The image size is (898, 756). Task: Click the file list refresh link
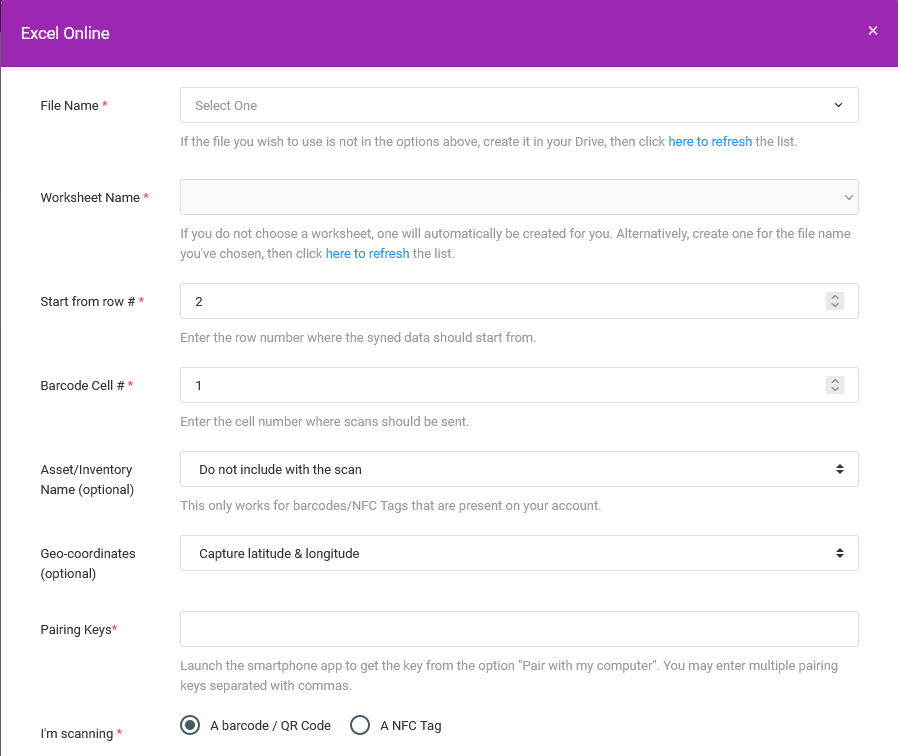pyautogui.click(x=710, y=141)
